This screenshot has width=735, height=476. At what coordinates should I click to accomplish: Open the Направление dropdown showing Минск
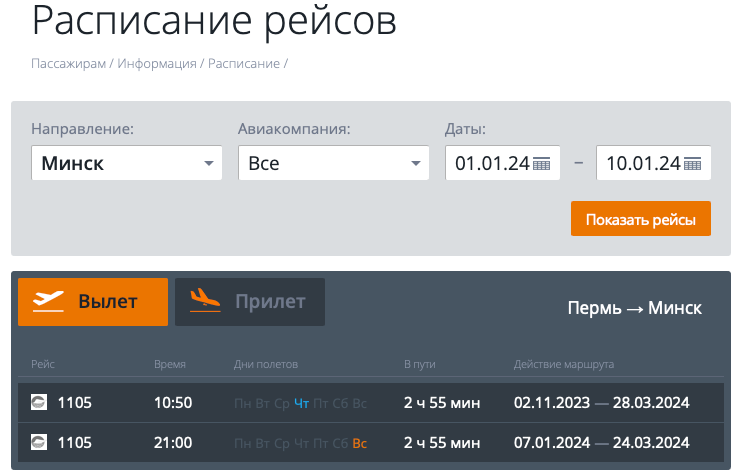(127, 163)
